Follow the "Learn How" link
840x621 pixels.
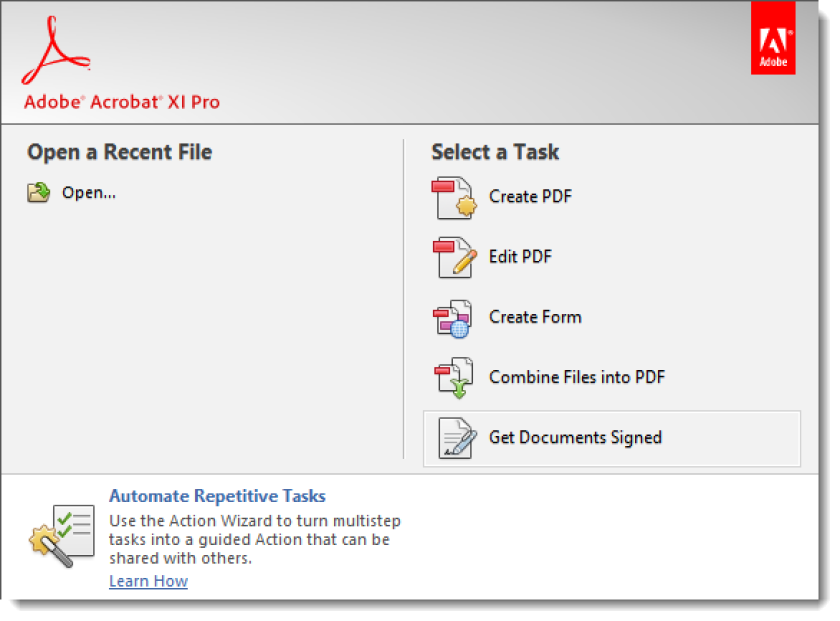click(x=148, y=581)
